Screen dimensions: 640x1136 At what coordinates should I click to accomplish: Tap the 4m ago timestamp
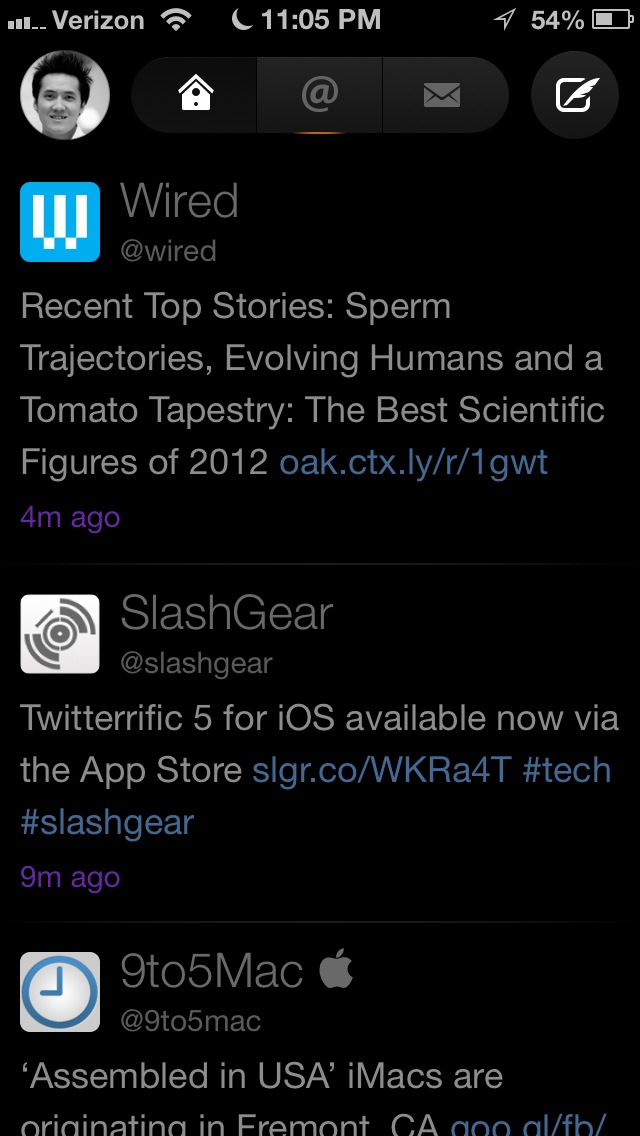pos(70,517)
